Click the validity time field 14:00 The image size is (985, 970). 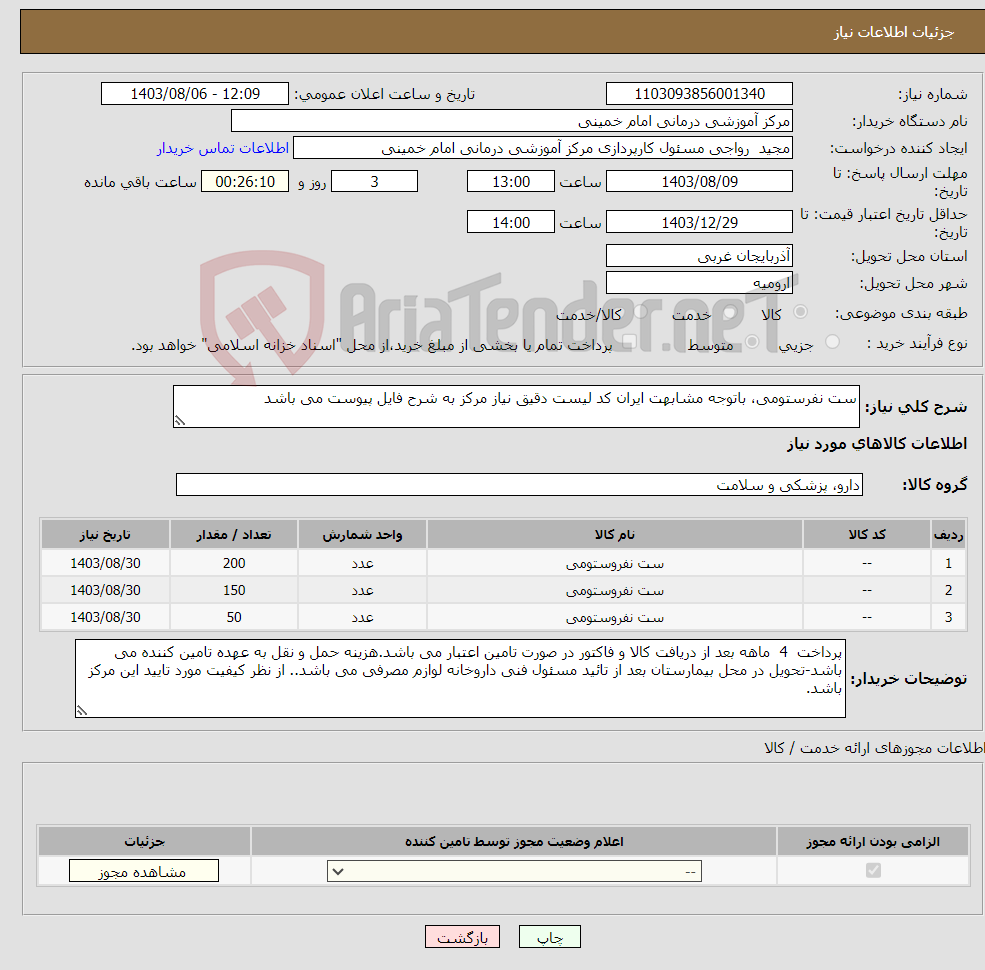[511, 222]
